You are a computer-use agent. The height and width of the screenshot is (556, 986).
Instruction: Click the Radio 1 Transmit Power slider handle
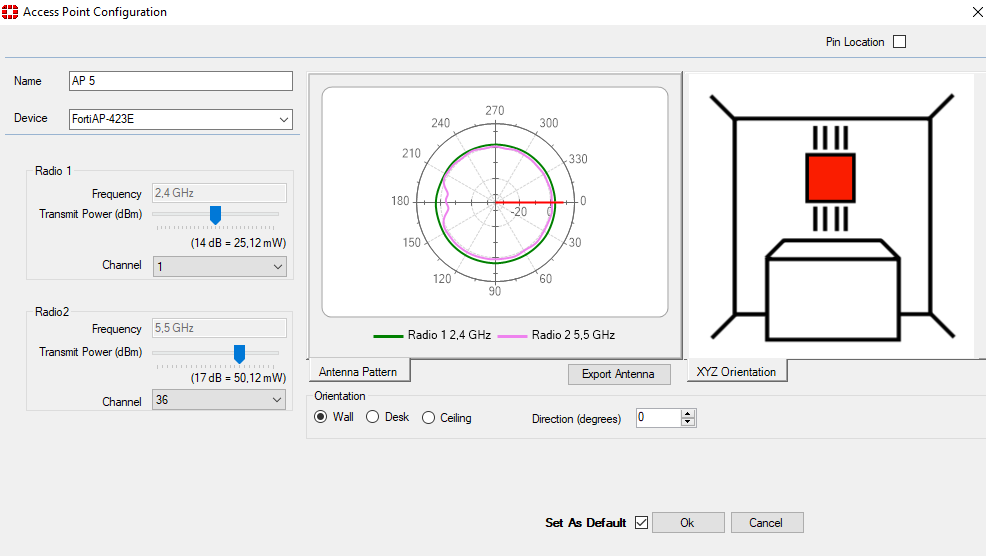pos(215,214)
